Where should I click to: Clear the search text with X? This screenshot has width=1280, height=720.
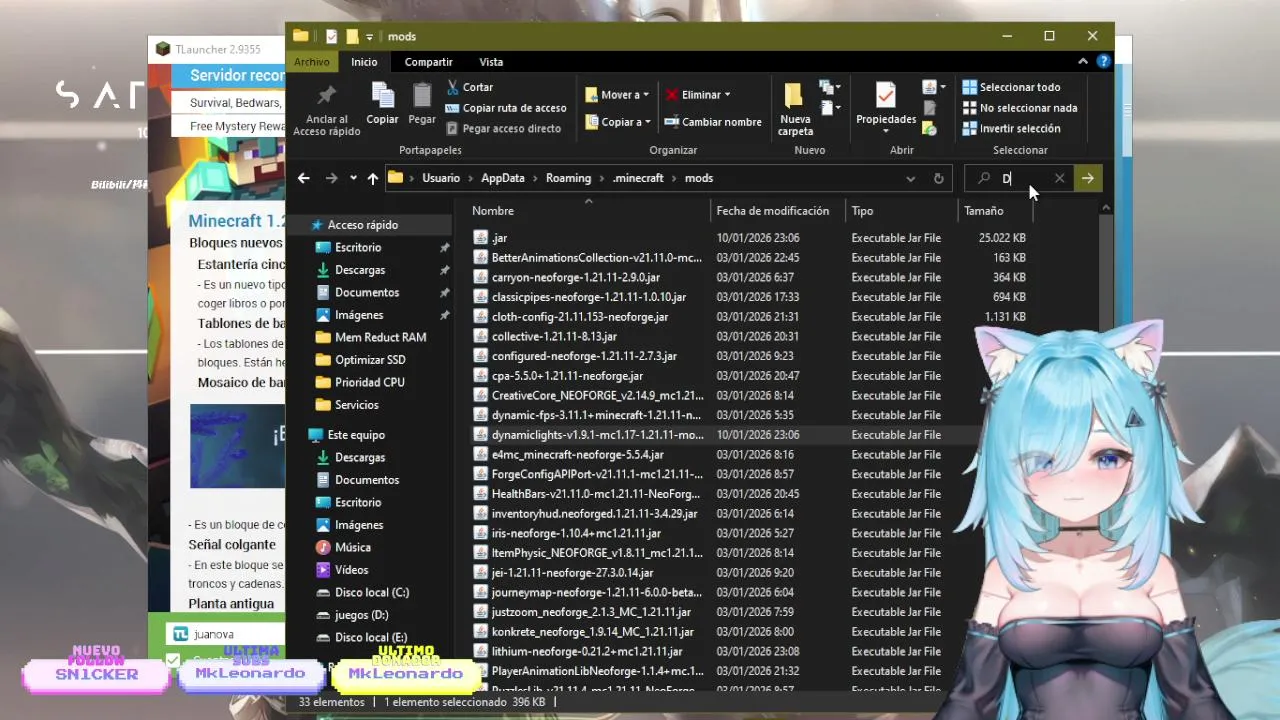[1059, 178]
